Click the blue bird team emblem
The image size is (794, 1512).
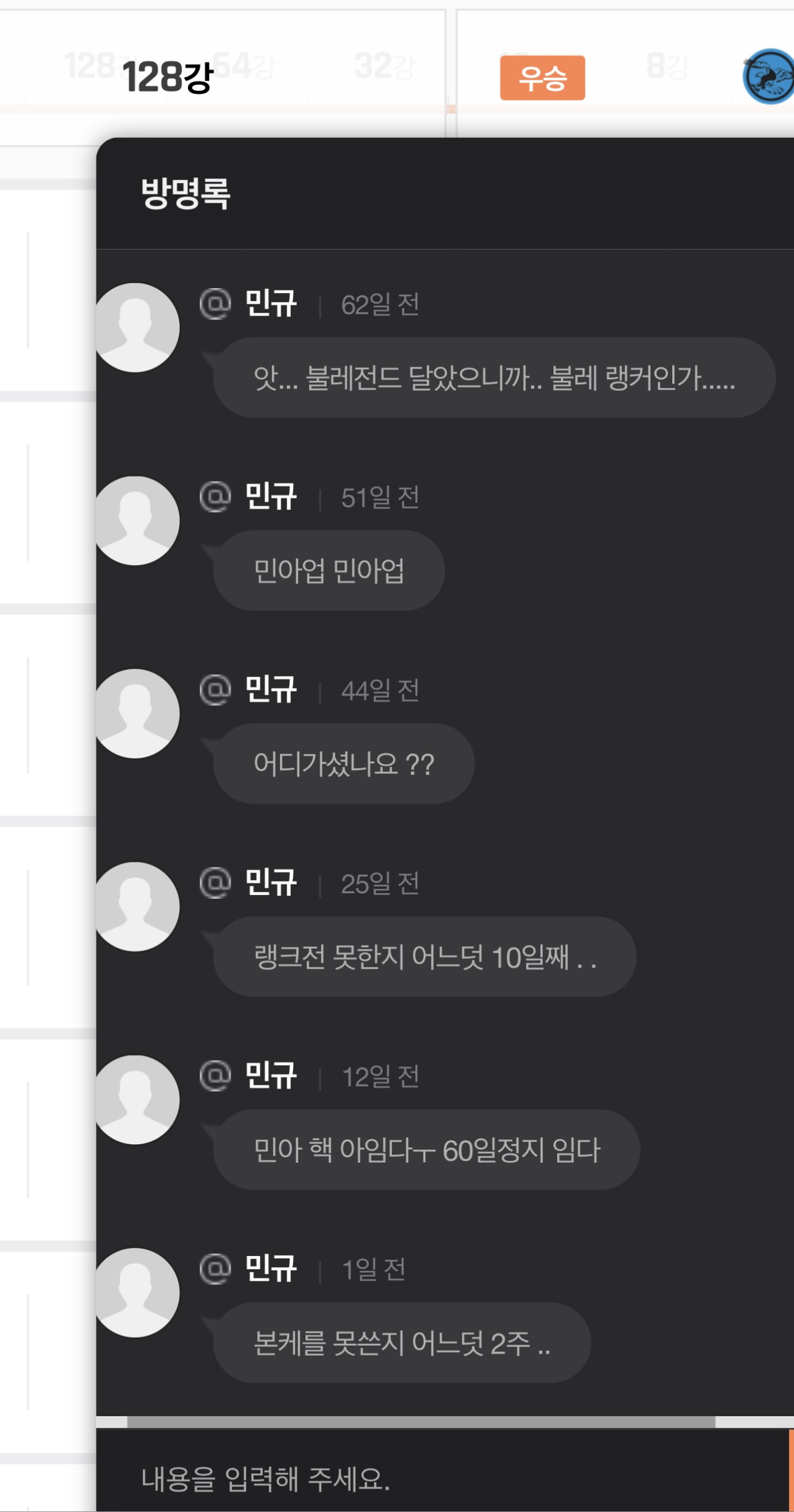click(x=769, y=76)
